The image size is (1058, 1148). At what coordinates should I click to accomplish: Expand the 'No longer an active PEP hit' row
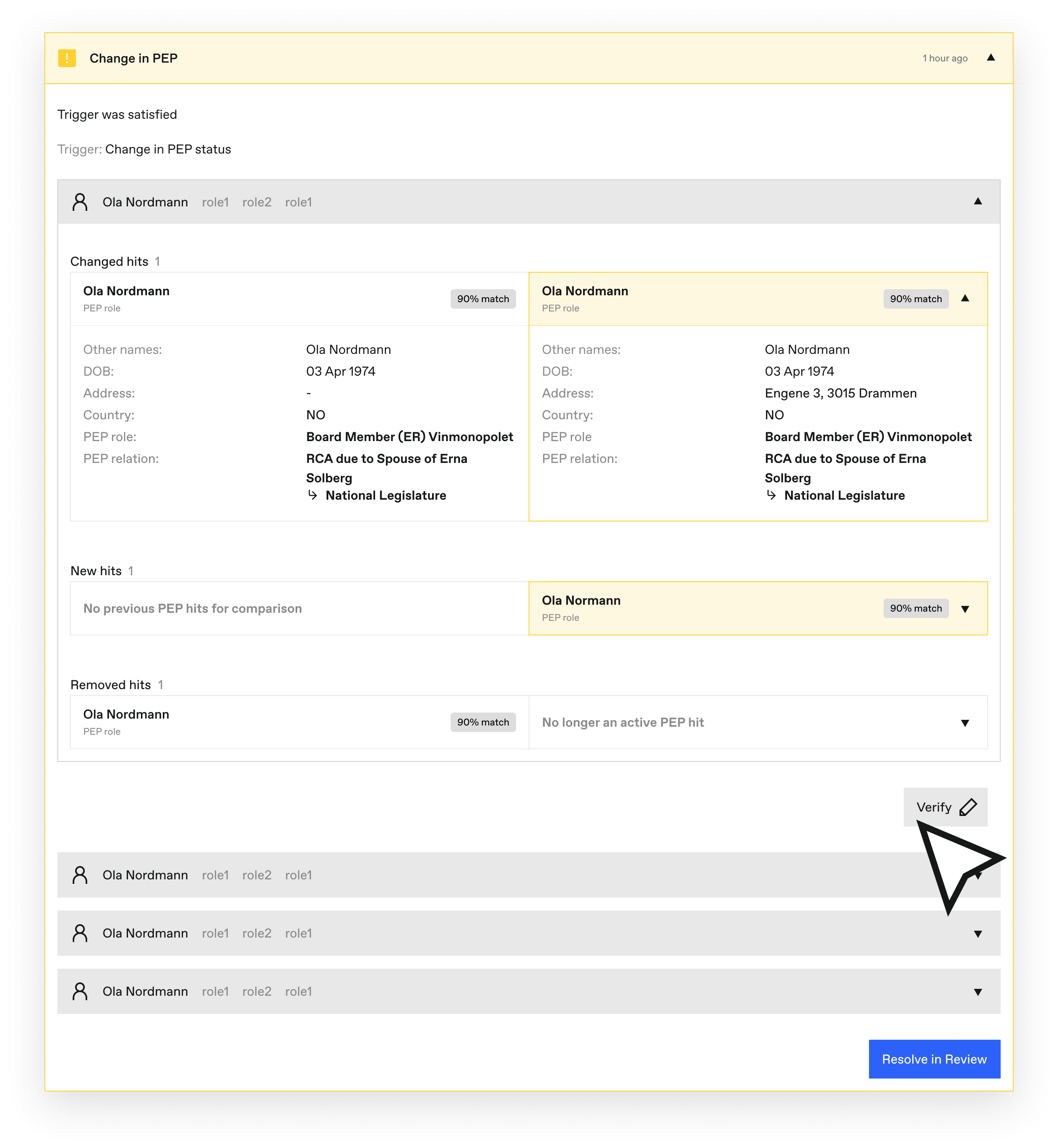pos(965,723)
